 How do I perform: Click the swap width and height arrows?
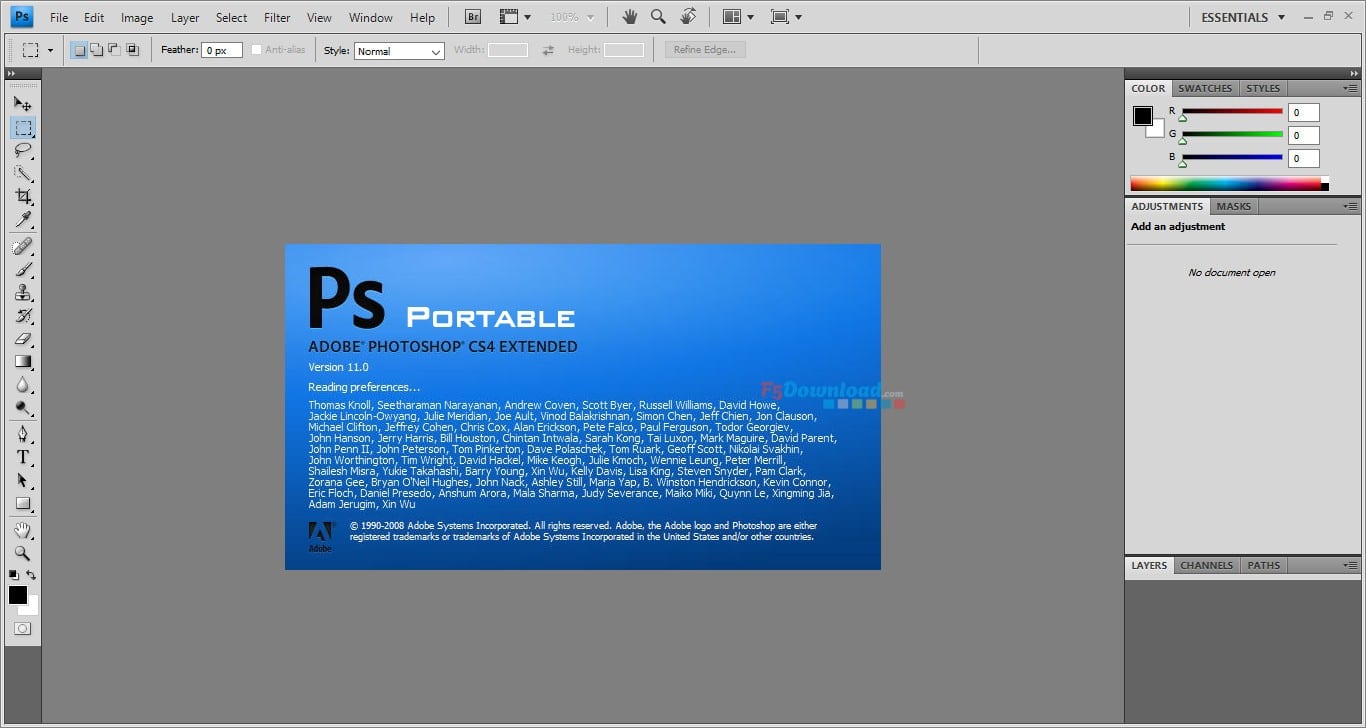tap(548, 50)
